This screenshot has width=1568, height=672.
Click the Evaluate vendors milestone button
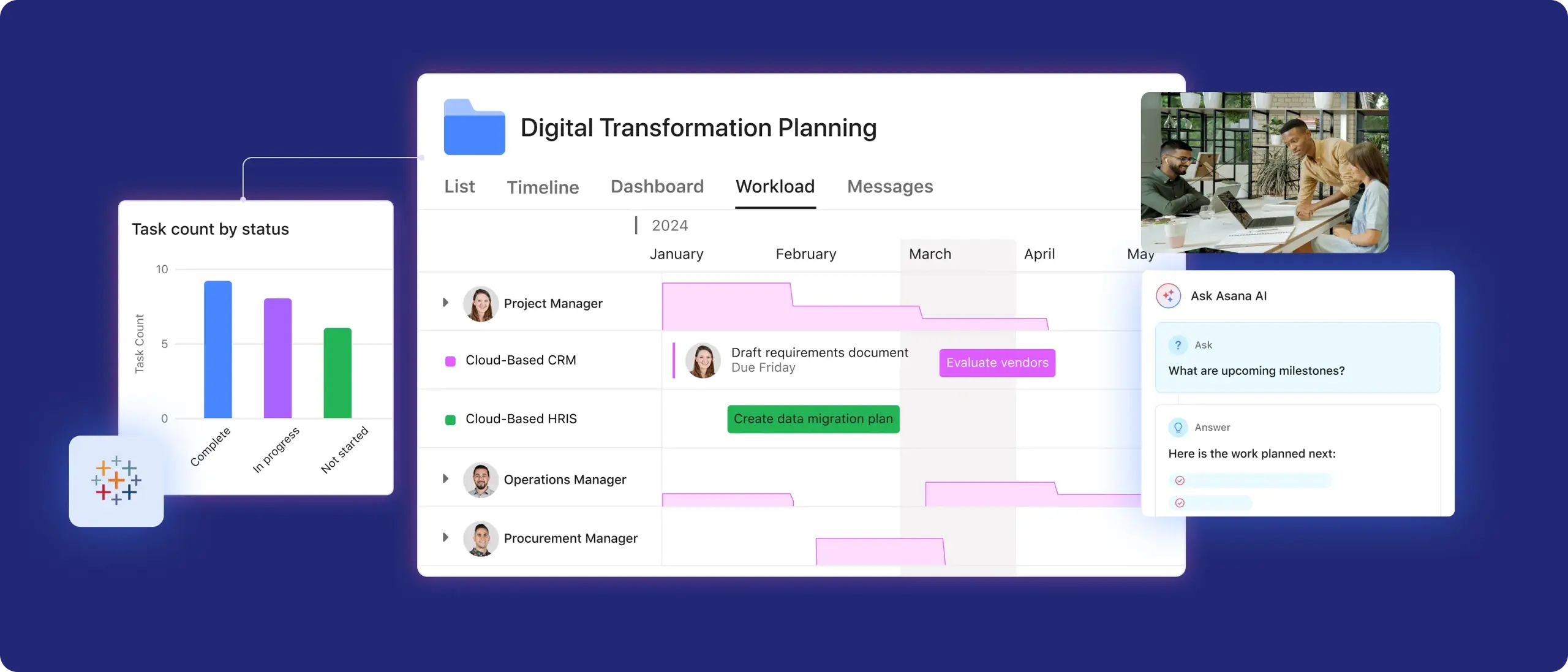point(997,362)
